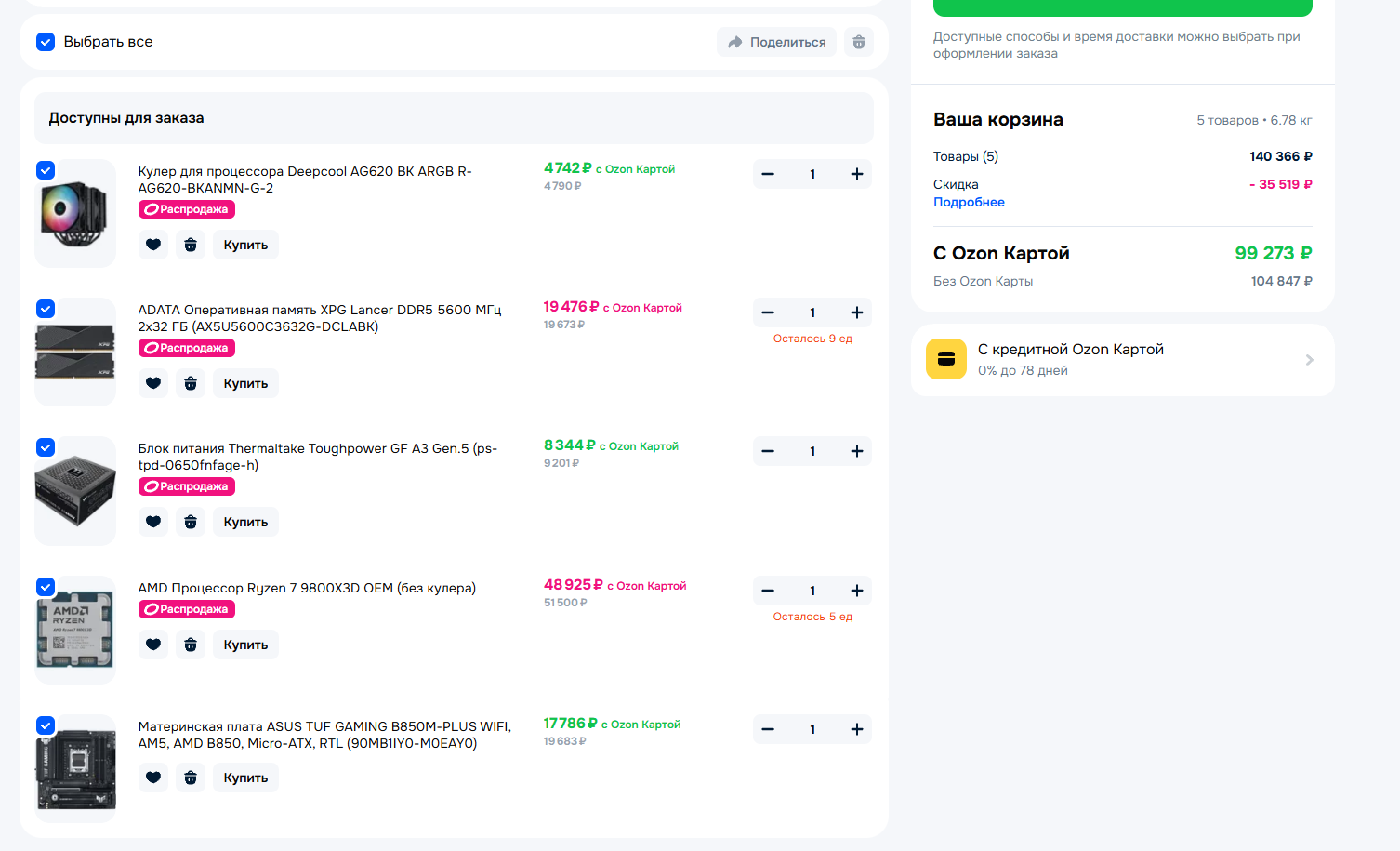Viewport: 1400px width, 851px height.
Task: Delete ADATA XPG Lancer memory from cart
Action: (x=191, y=383)
